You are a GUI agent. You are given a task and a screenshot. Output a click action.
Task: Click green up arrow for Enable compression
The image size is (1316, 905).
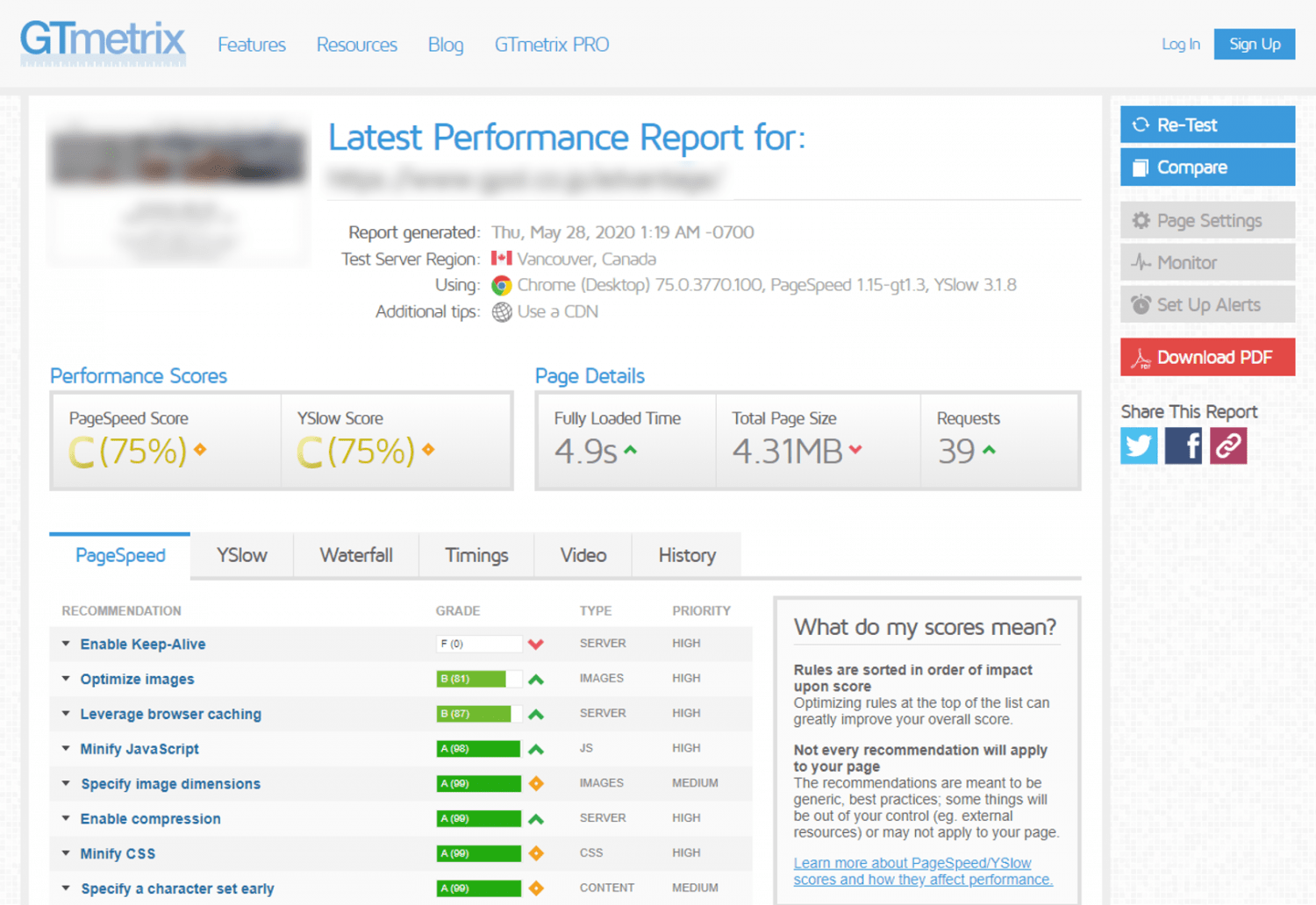coord(536,818)
